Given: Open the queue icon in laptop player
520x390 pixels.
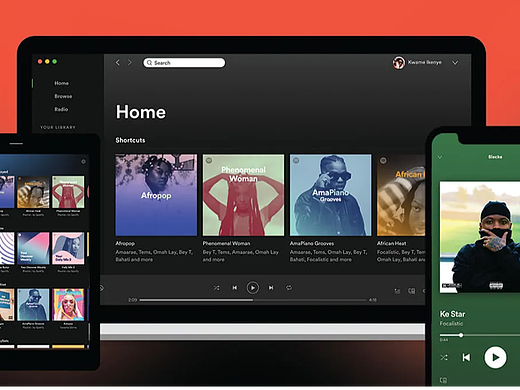Looking at the screenshot, I should 397,291.
